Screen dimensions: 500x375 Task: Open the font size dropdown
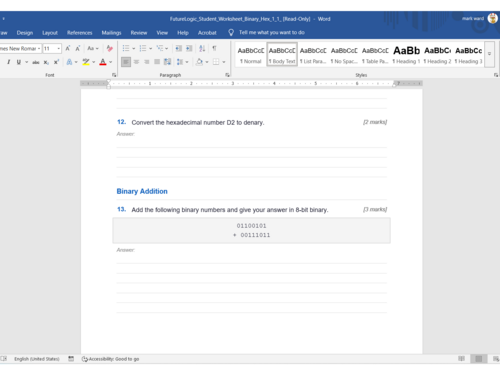coord(59,49)
